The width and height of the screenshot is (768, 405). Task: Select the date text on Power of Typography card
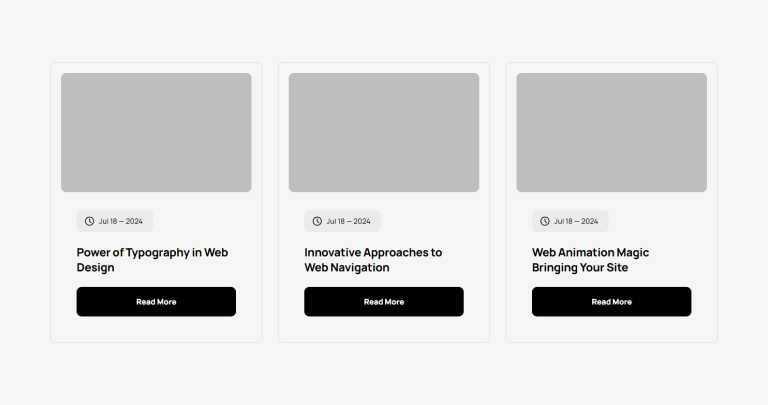click(x=121, y=221)
